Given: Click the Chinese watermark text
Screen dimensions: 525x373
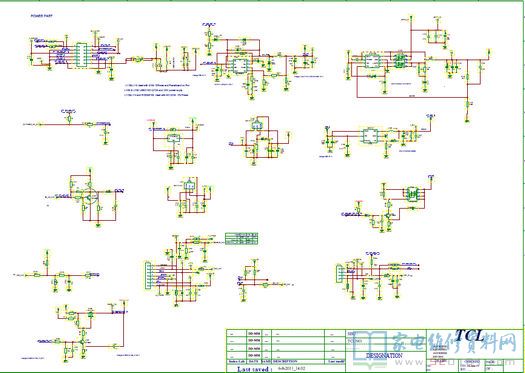Looking at the screenshot, I should coord(455,343).
